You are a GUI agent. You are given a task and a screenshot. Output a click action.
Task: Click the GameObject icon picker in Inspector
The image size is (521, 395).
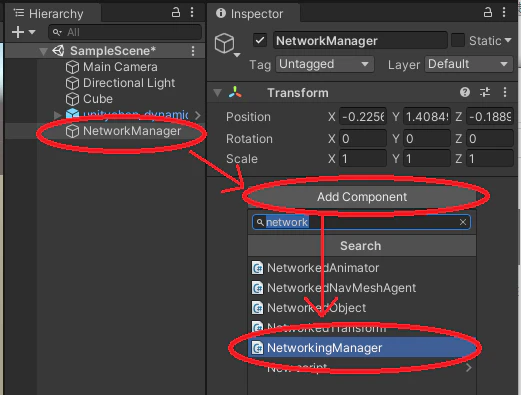click(x=227, y=45)
